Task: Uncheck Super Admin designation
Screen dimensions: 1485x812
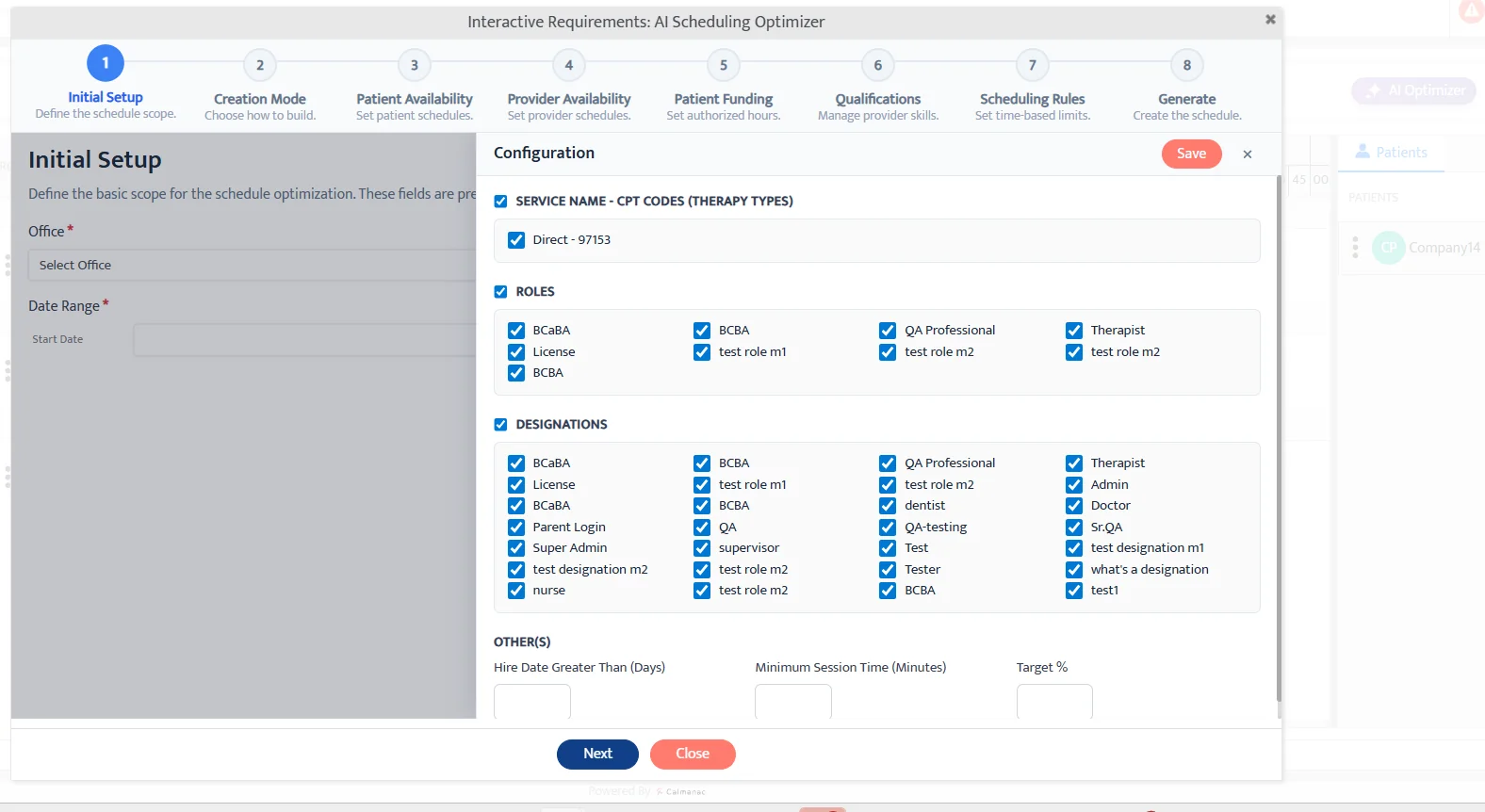Action: coord(516,548)
